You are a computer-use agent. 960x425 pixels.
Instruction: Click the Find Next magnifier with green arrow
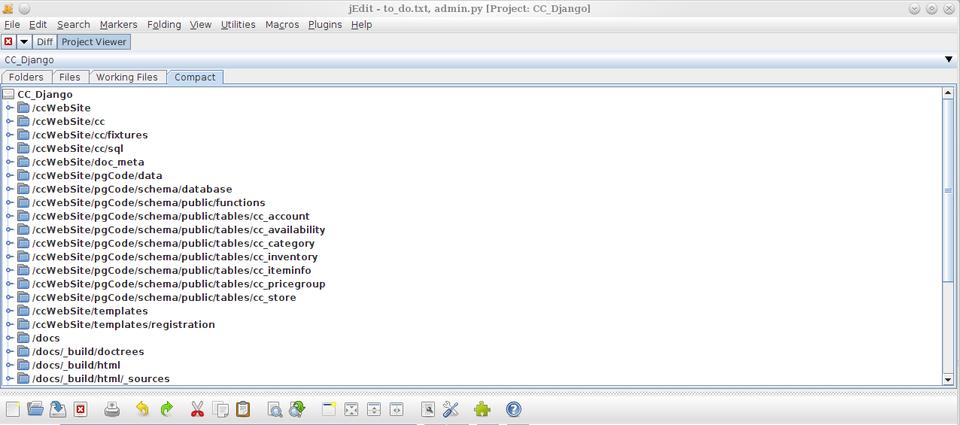[298, 409]
